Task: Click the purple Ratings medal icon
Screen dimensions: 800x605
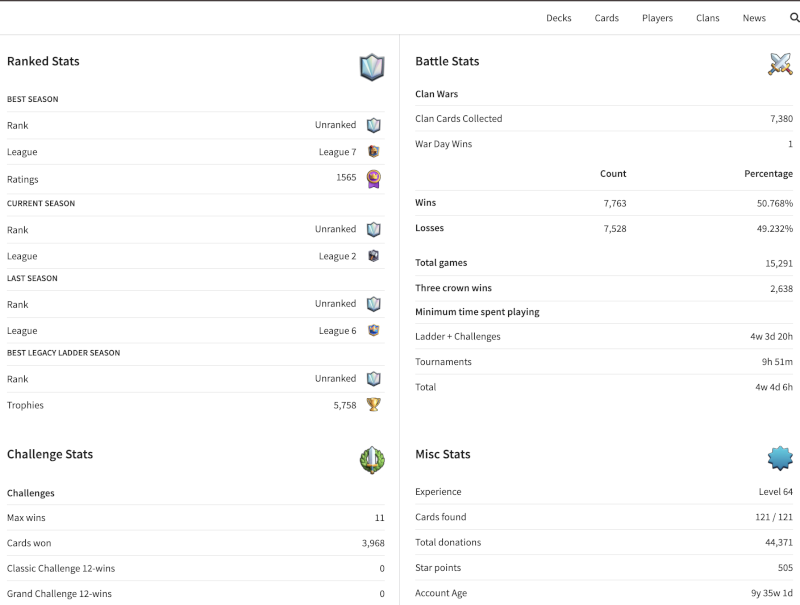Action: [x=374, y=179]
